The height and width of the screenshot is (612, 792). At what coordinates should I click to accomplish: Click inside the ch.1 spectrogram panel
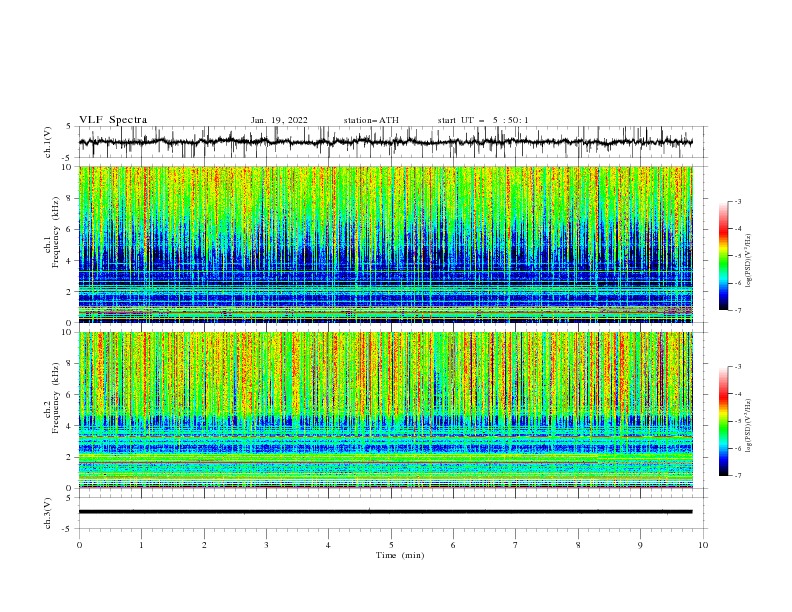[385, 244]
